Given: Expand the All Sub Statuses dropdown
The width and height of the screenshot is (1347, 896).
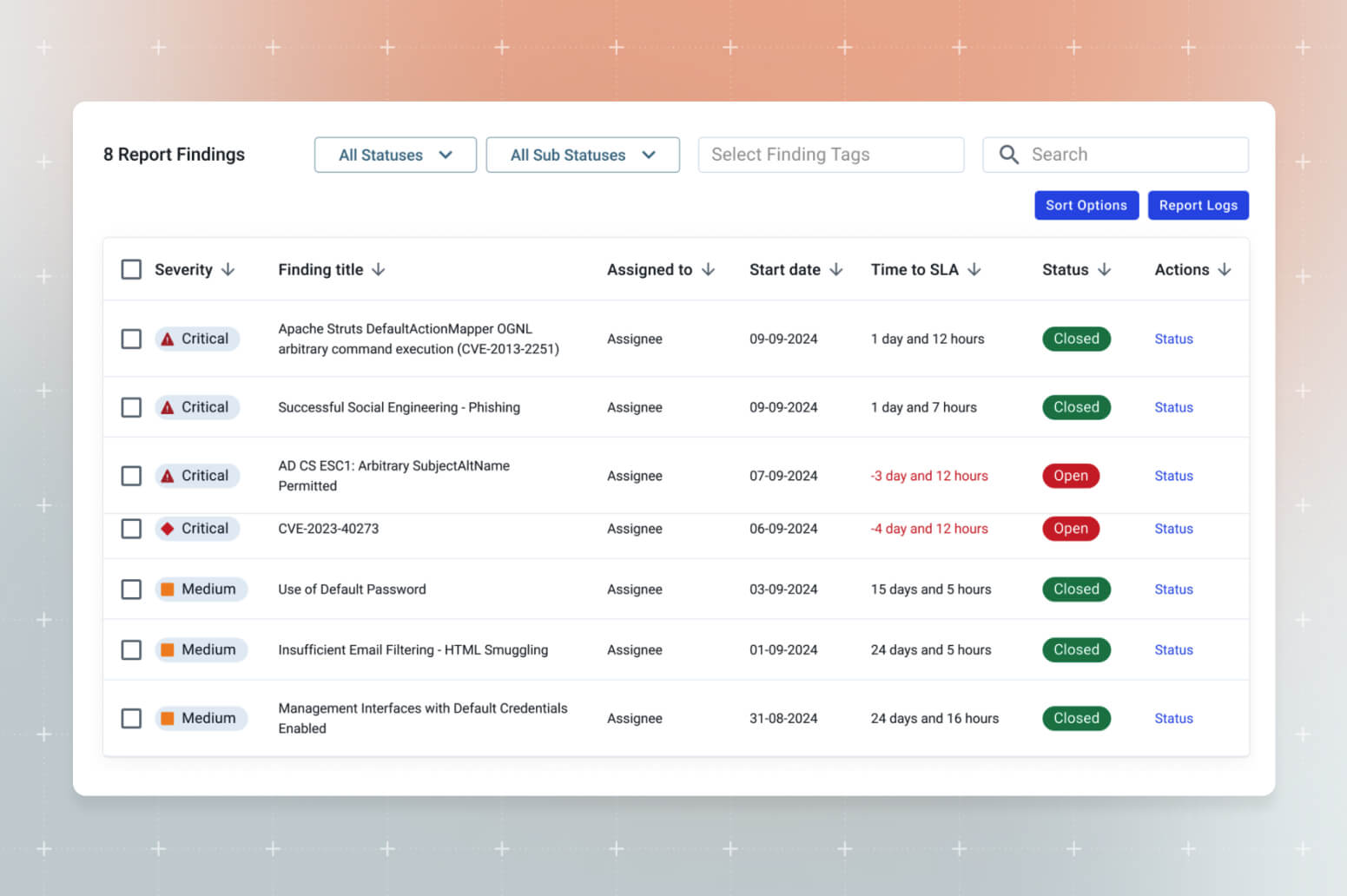Looking at the screenshot, I should coord(582,155).
